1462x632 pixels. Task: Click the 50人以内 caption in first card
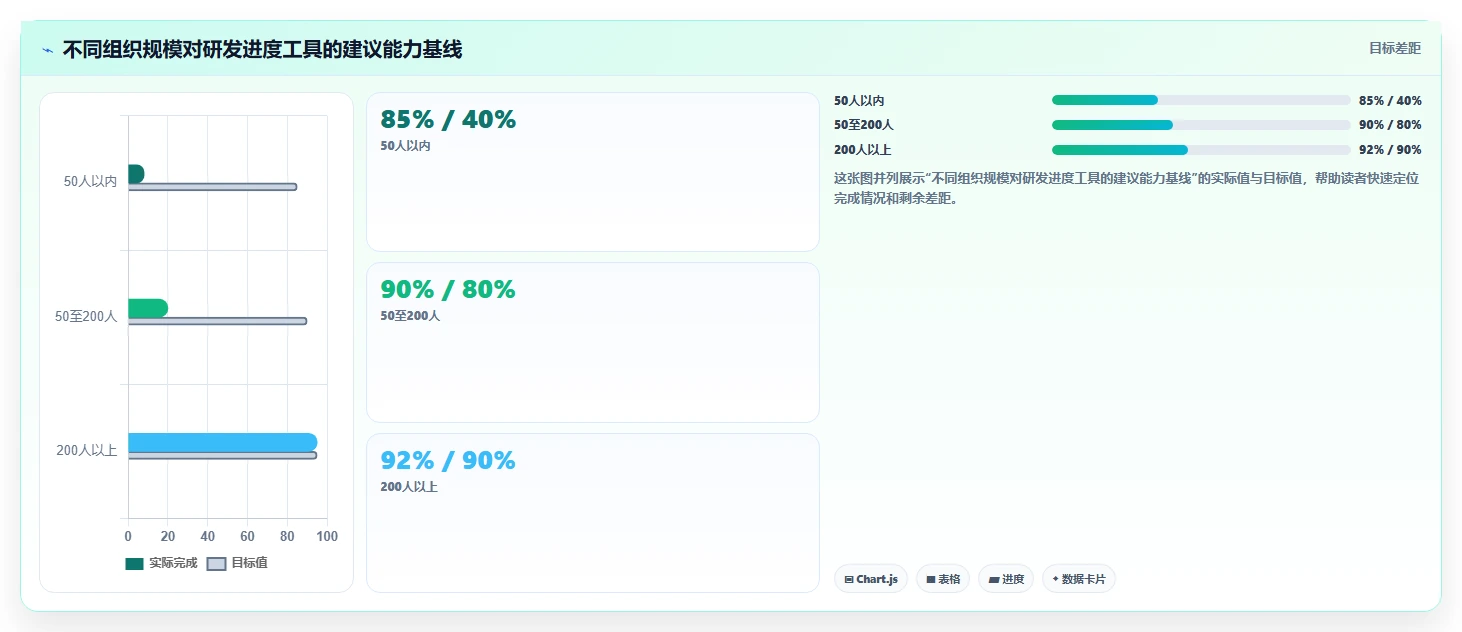(405, 146)
